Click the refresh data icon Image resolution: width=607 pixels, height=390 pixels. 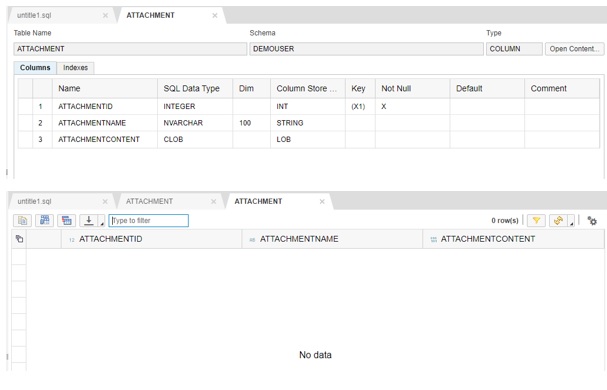[x=558, y=220]
